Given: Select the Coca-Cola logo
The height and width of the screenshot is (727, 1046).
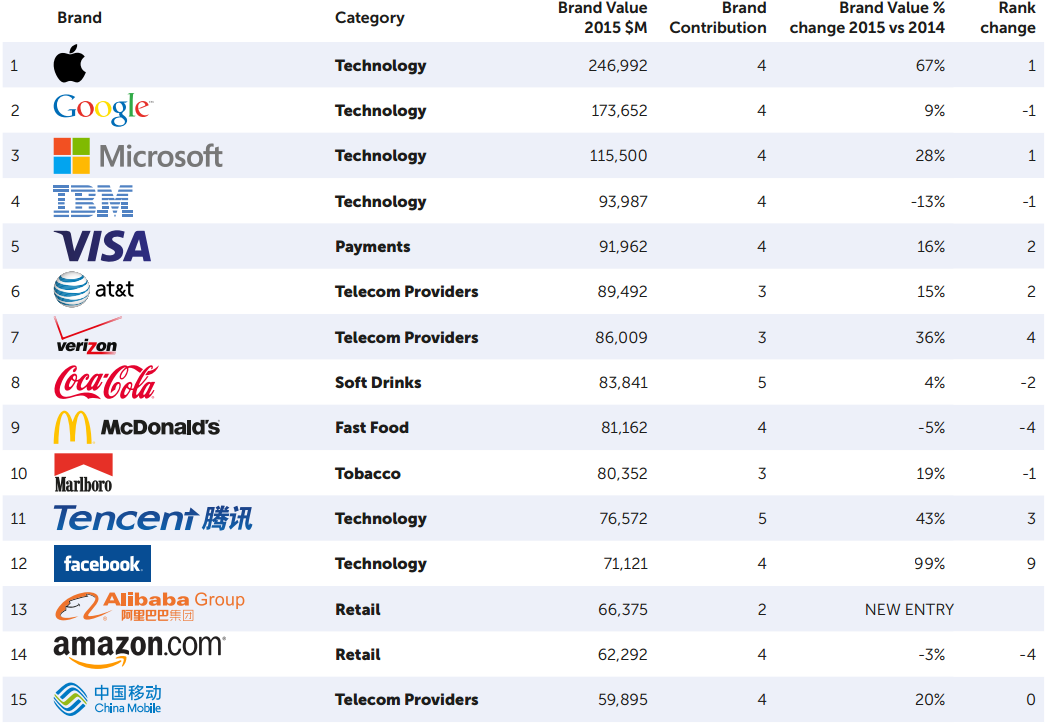Looking at the screenshot, I should (105, 382).
